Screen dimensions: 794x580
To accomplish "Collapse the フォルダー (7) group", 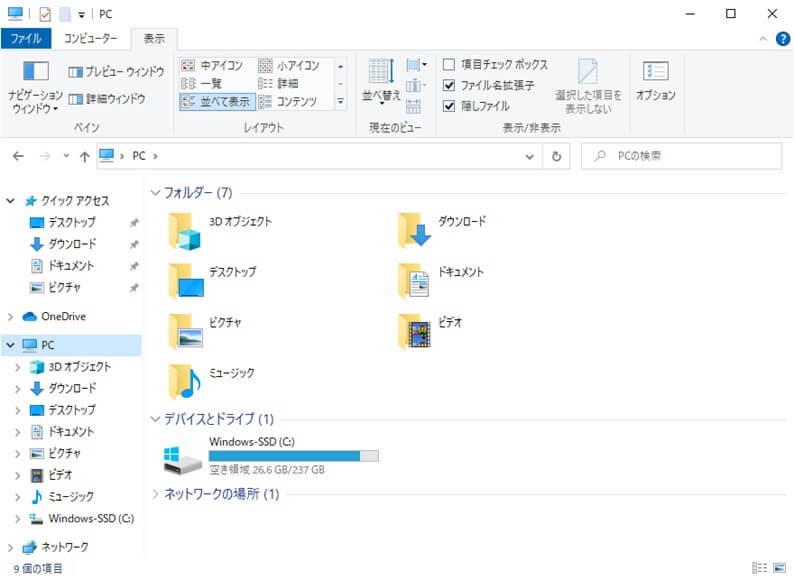I will click(x=155, y=192).
